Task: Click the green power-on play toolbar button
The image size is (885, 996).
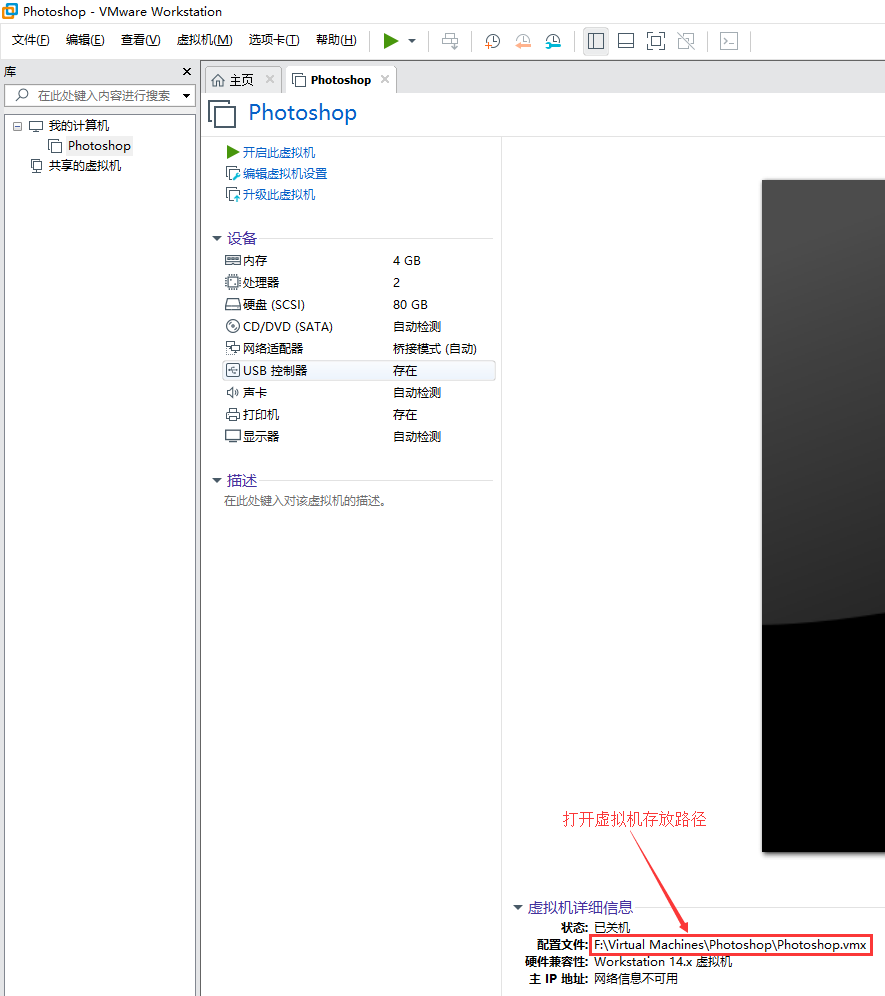Action: (391, 41)
